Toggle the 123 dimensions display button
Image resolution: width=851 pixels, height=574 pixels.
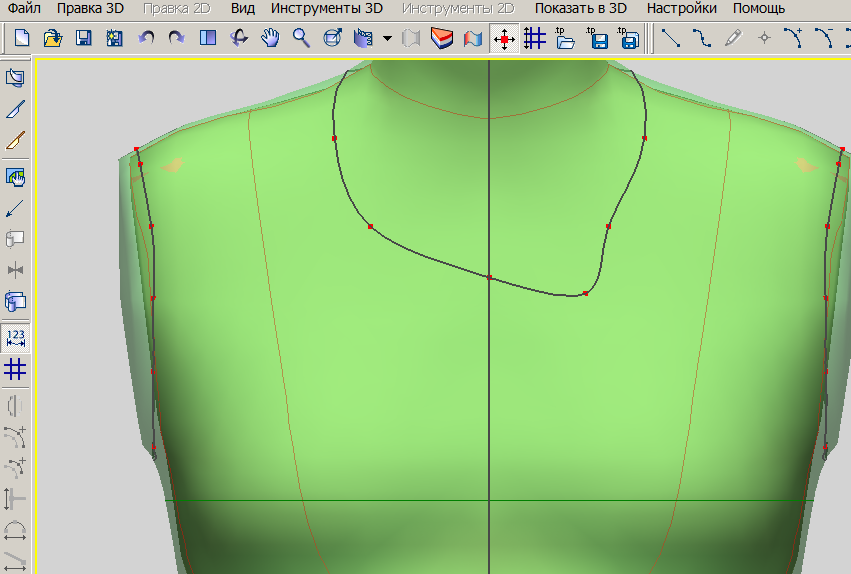(15, 337)
